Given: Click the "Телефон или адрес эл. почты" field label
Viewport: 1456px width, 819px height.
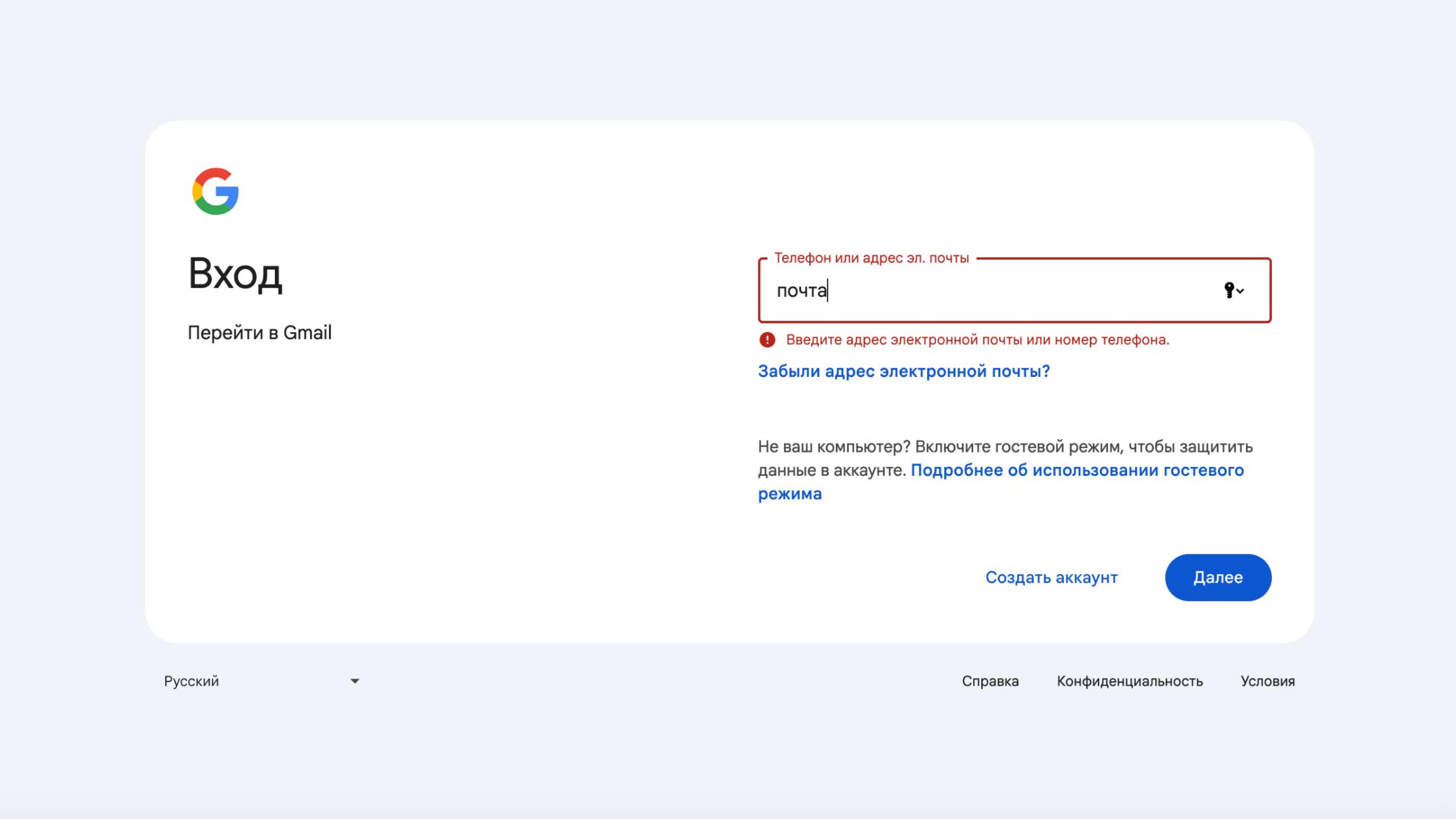Looking at the screenshot, I should click(x=871, y=258).
